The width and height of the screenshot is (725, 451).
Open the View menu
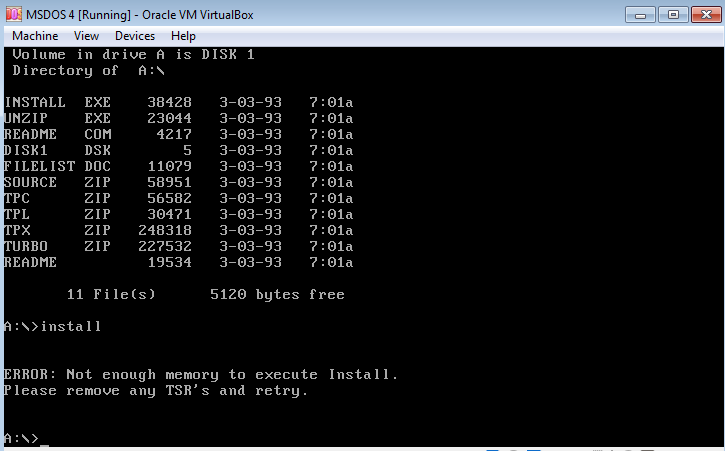(86, 36)
